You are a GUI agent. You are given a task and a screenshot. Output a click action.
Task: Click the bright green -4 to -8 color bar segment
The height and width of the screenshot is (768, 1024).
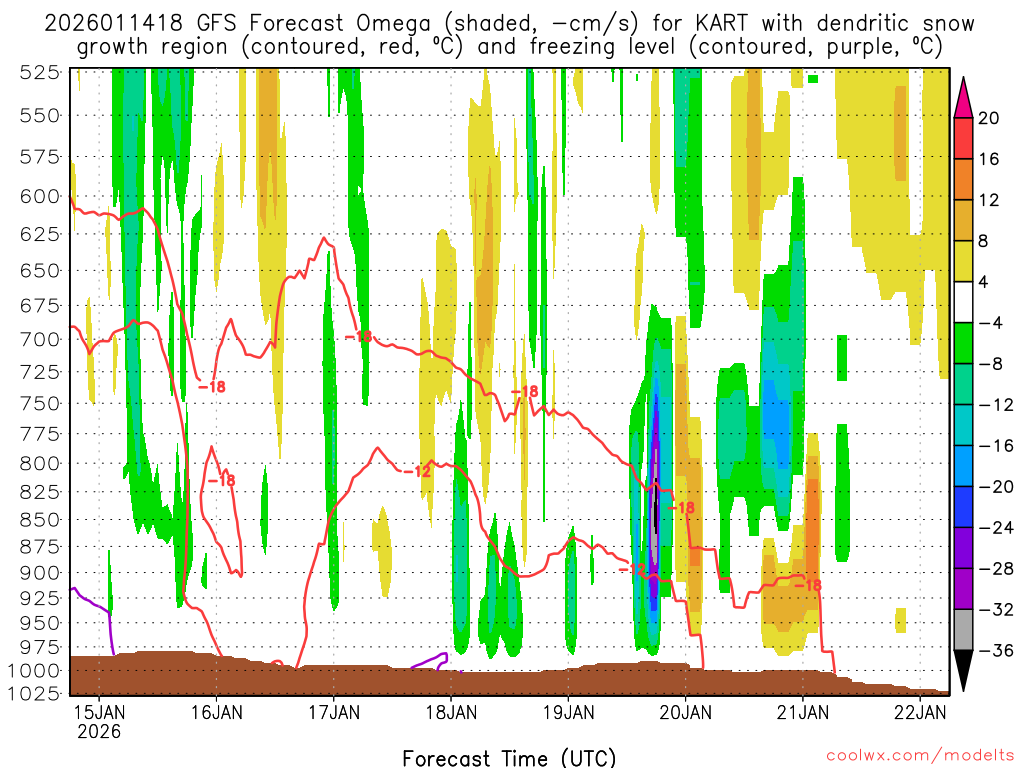[x=963, y=343]
